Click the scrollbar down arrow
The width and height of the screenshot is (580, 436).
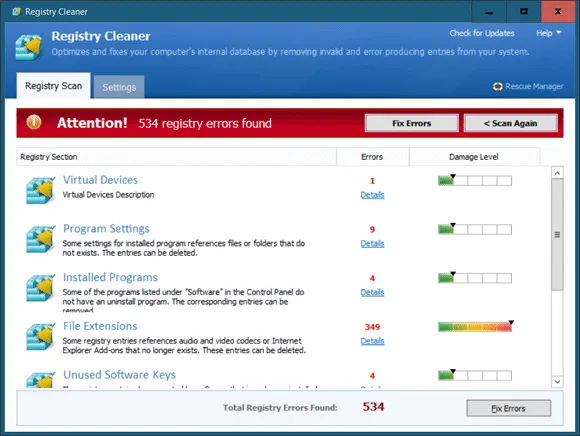click(557, 382)
